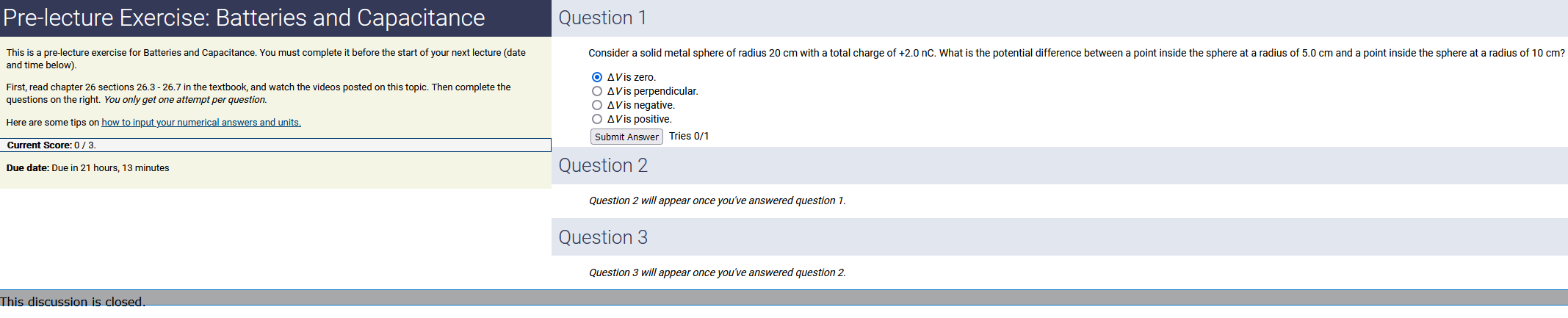This screenshot has height=318, width=1568.
Task: Click the Question 3 section heading
Action: click(x=603, y=237)
